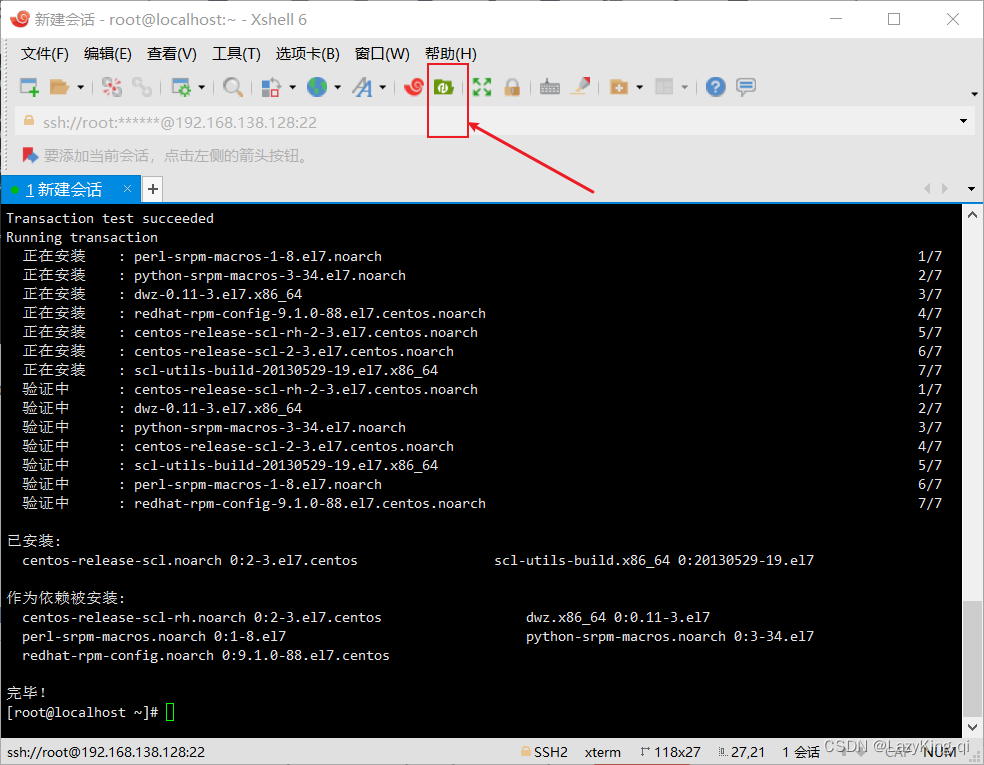Click the Reconnect chain-link icon

(141, 87)
